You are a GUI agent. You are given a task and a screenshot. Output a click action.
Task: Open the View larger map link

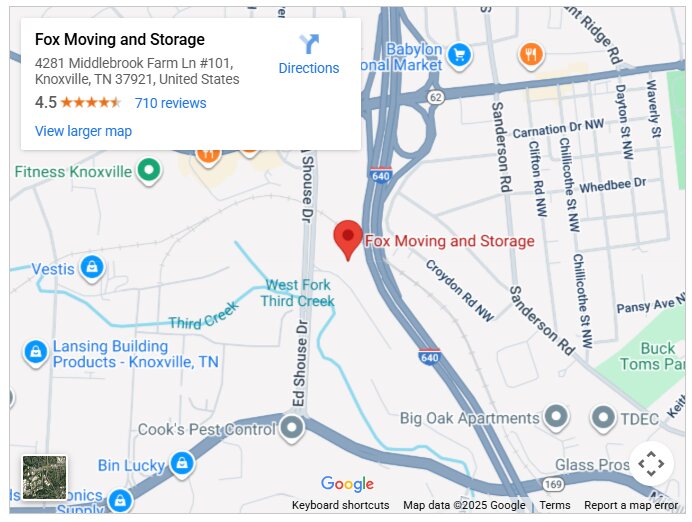click(83, 131)
